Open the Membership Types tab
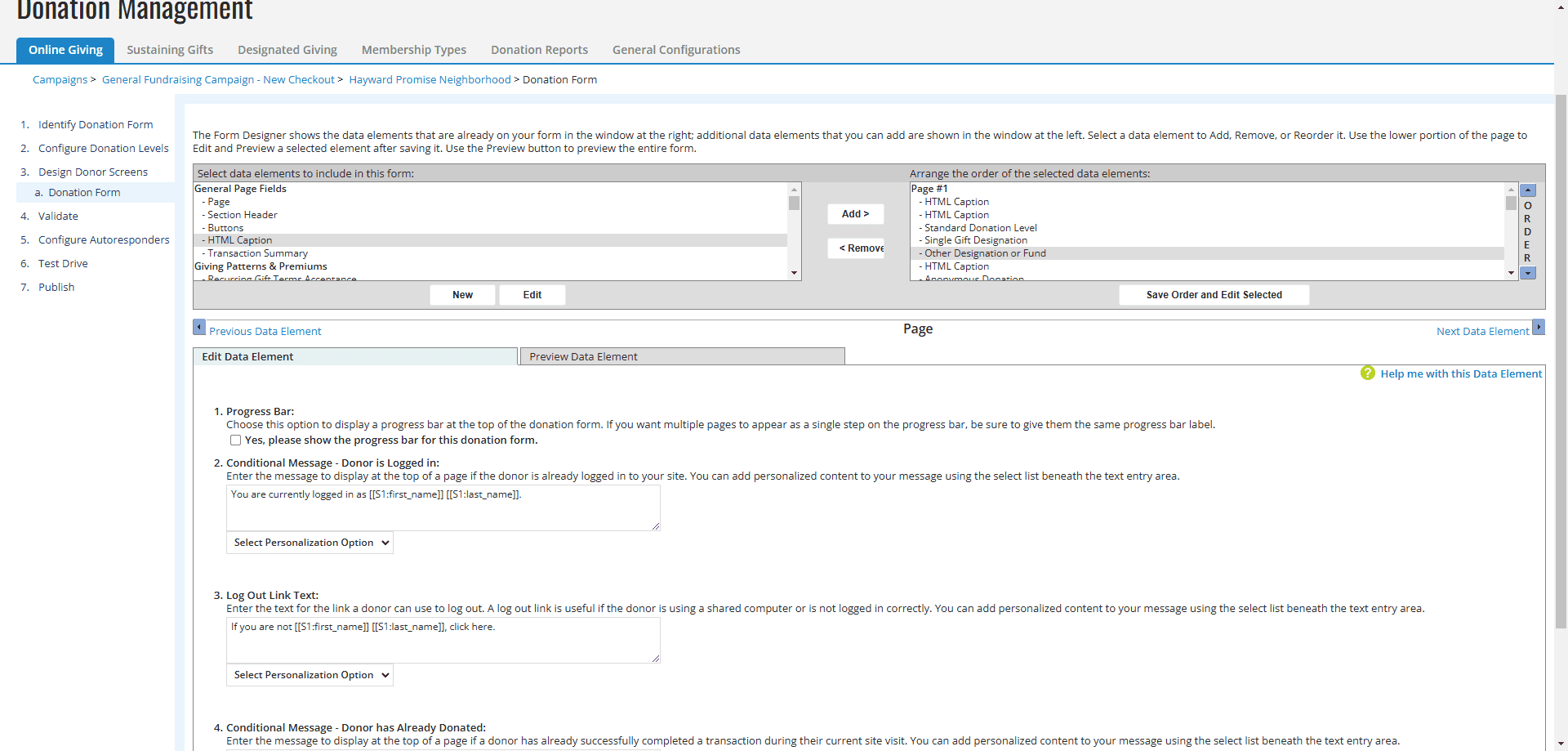Screen dimensions: 1568x751 point(414,50)
